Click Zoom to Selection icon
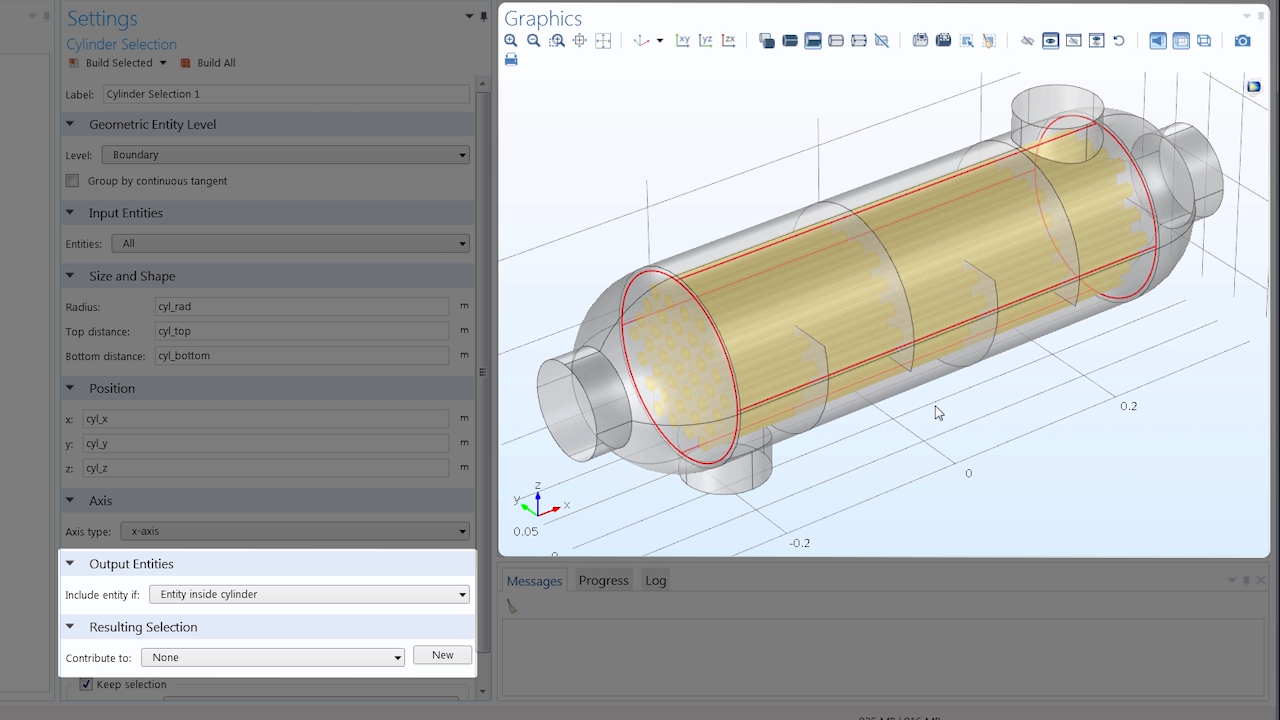 tap(580, 41)
